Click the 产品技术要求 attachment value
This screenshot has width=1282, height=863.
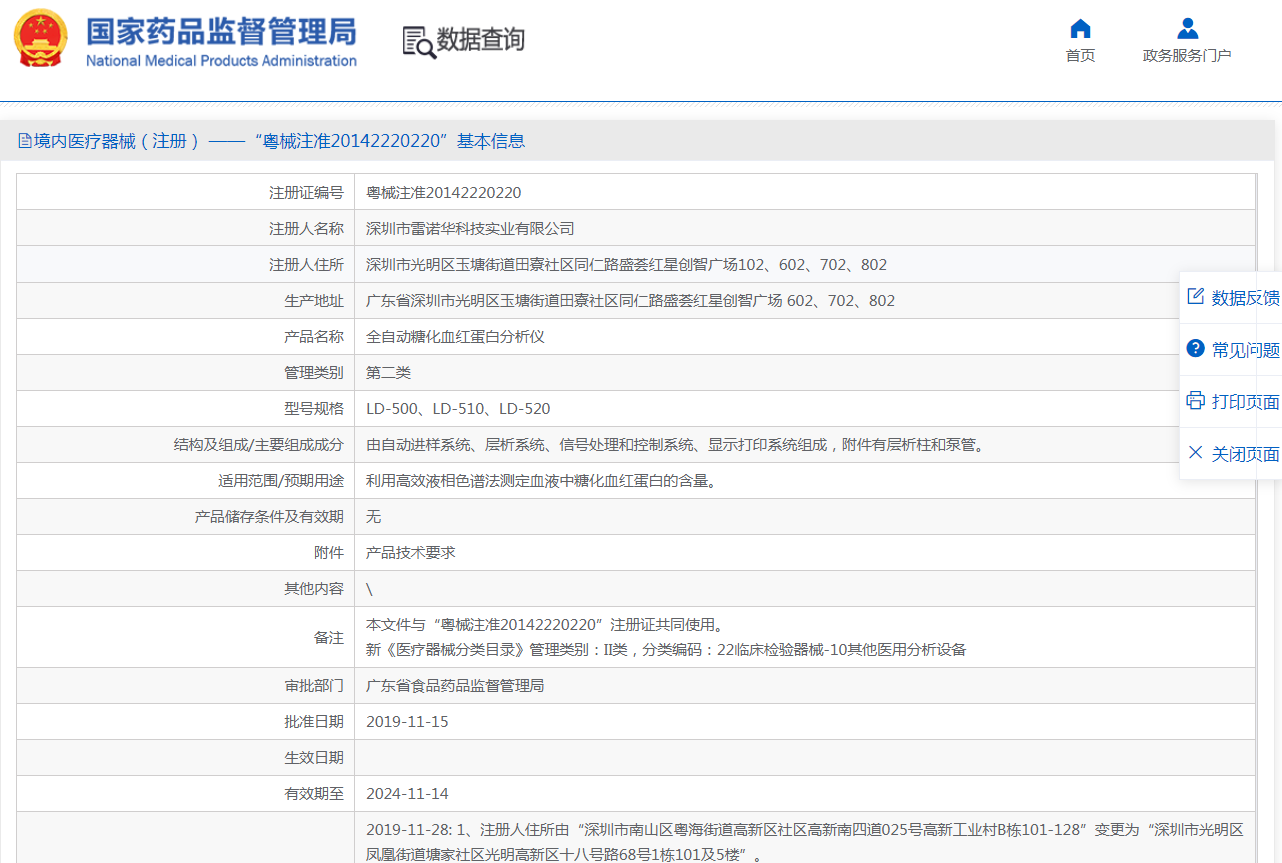click(x=411, y=553)
